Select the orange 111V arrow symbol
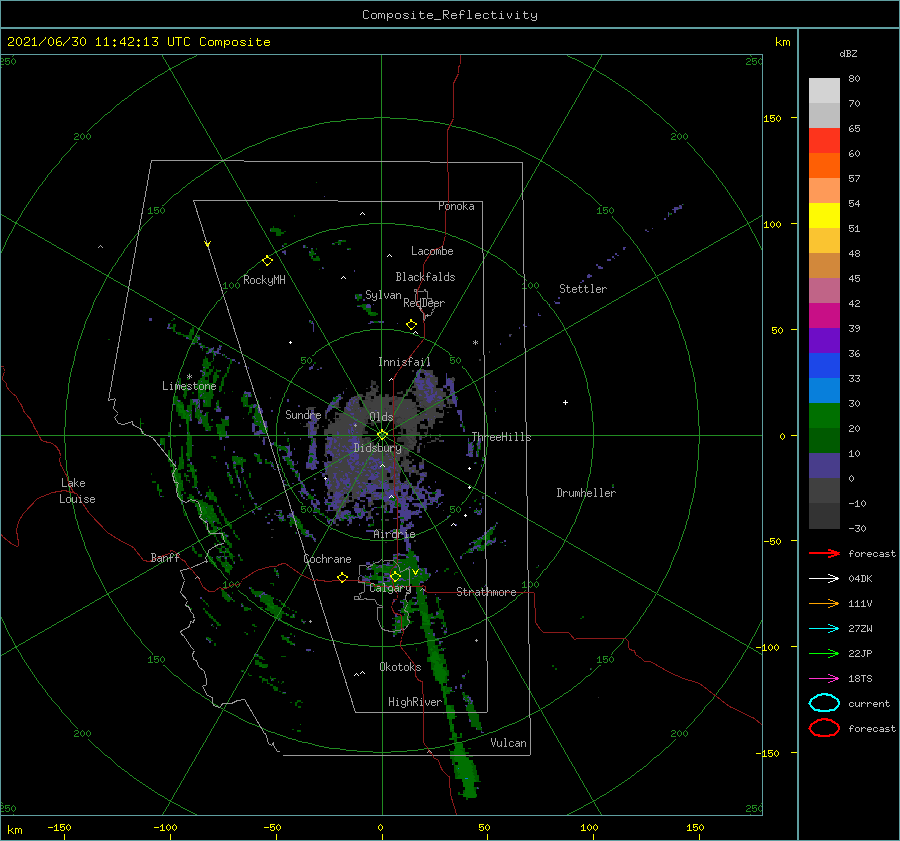 [824, 603]
